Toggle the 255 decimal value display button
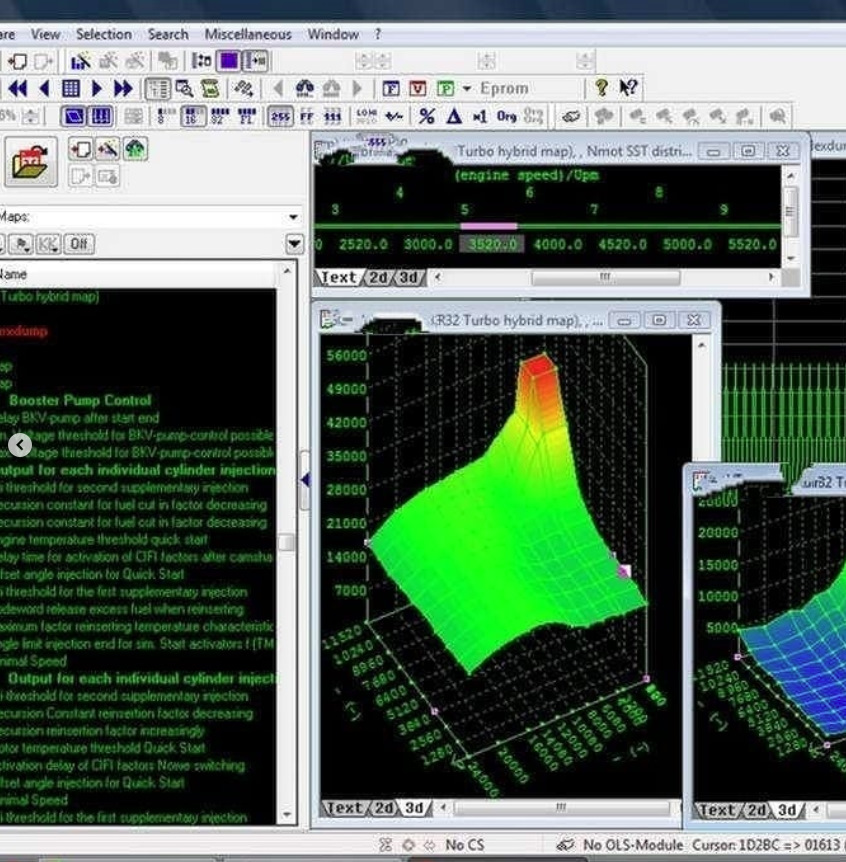Screen dimensions: 846x862 281,117
